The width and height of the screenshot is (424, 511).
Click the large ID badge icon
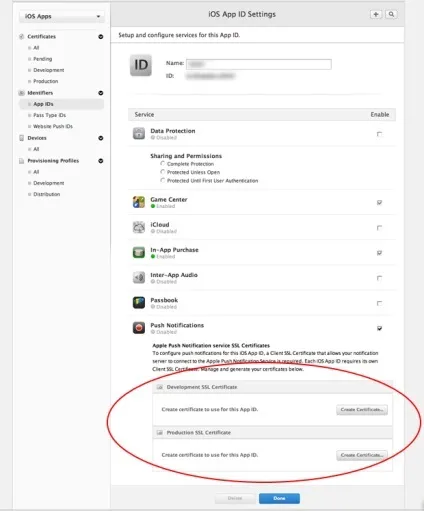[x=141, y=65]
